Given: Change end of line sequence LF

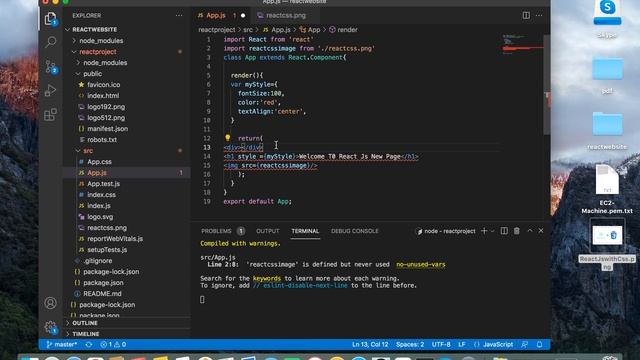Looking at the screenshot, I should [x=462, y=344].
